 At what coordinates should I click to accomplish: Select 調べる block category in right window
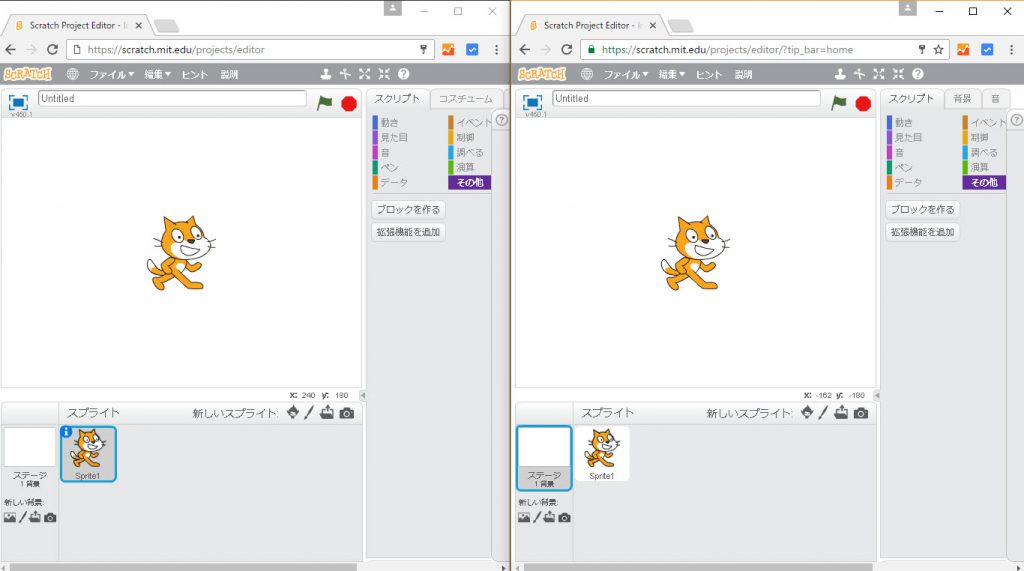[984, 152]
